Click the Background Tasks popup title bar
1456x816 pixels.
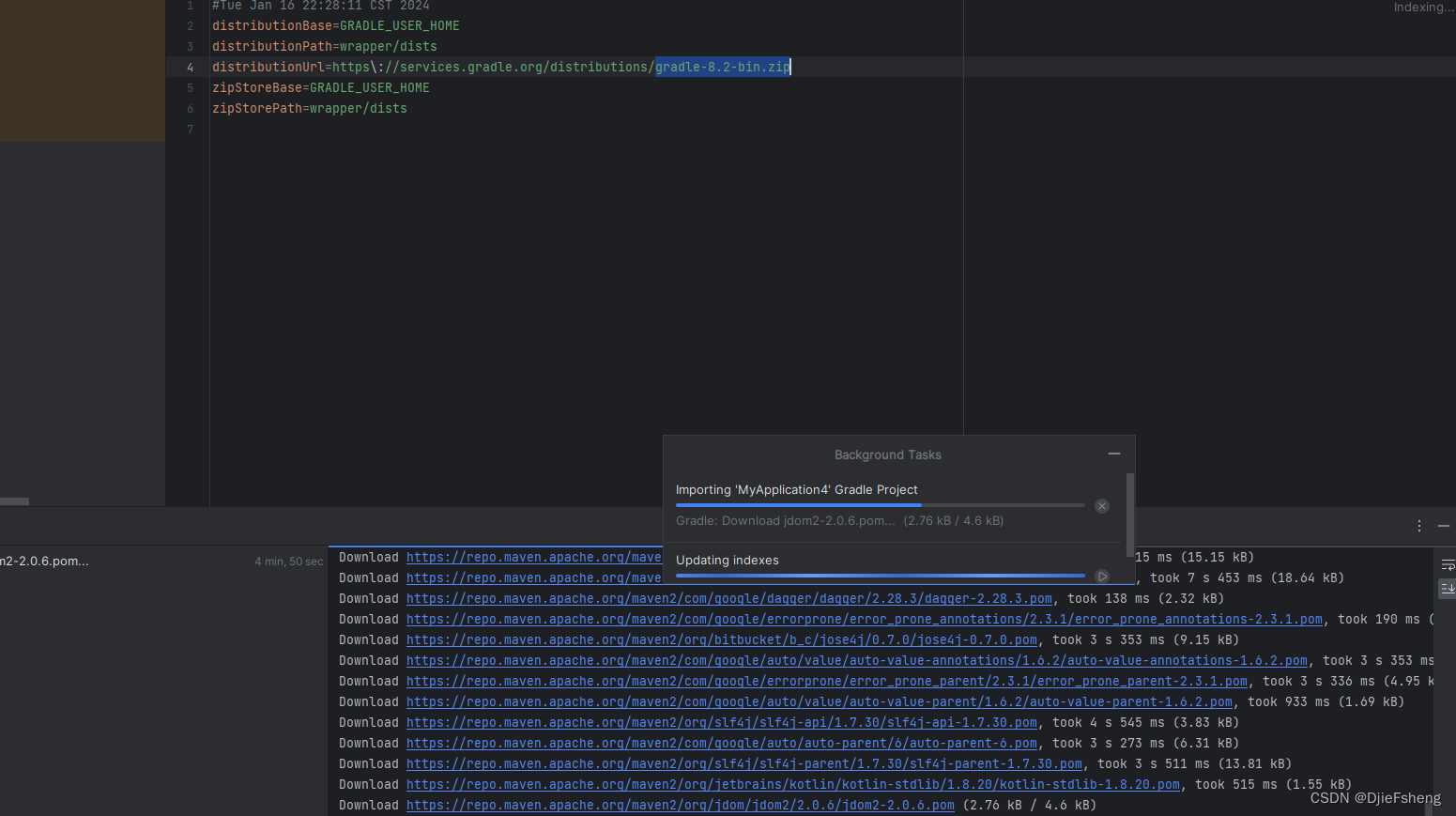887,454
